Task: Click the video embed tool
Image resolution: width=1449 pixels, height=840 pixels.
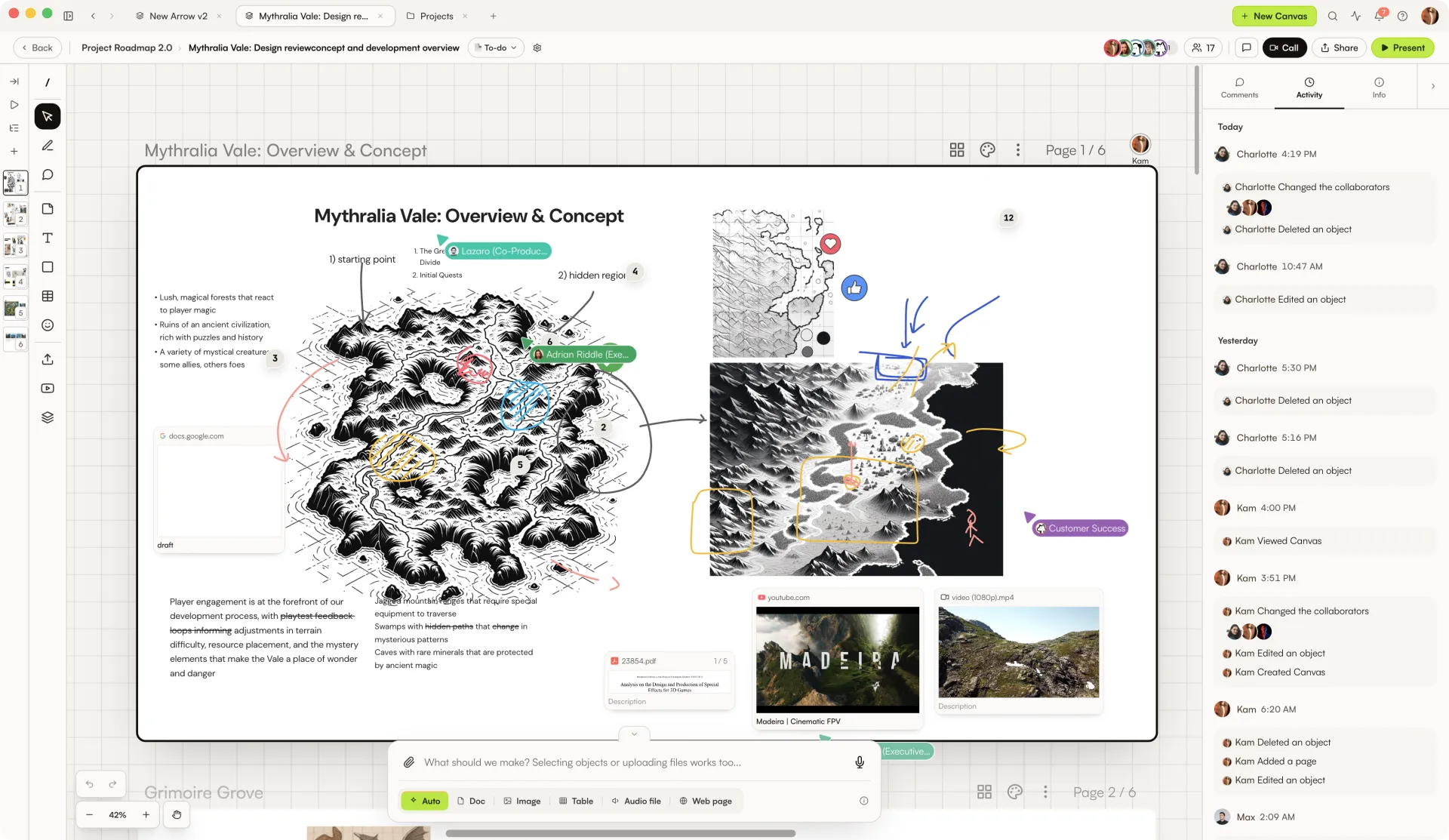Action: pyautogui.click(x=48, y=388)
